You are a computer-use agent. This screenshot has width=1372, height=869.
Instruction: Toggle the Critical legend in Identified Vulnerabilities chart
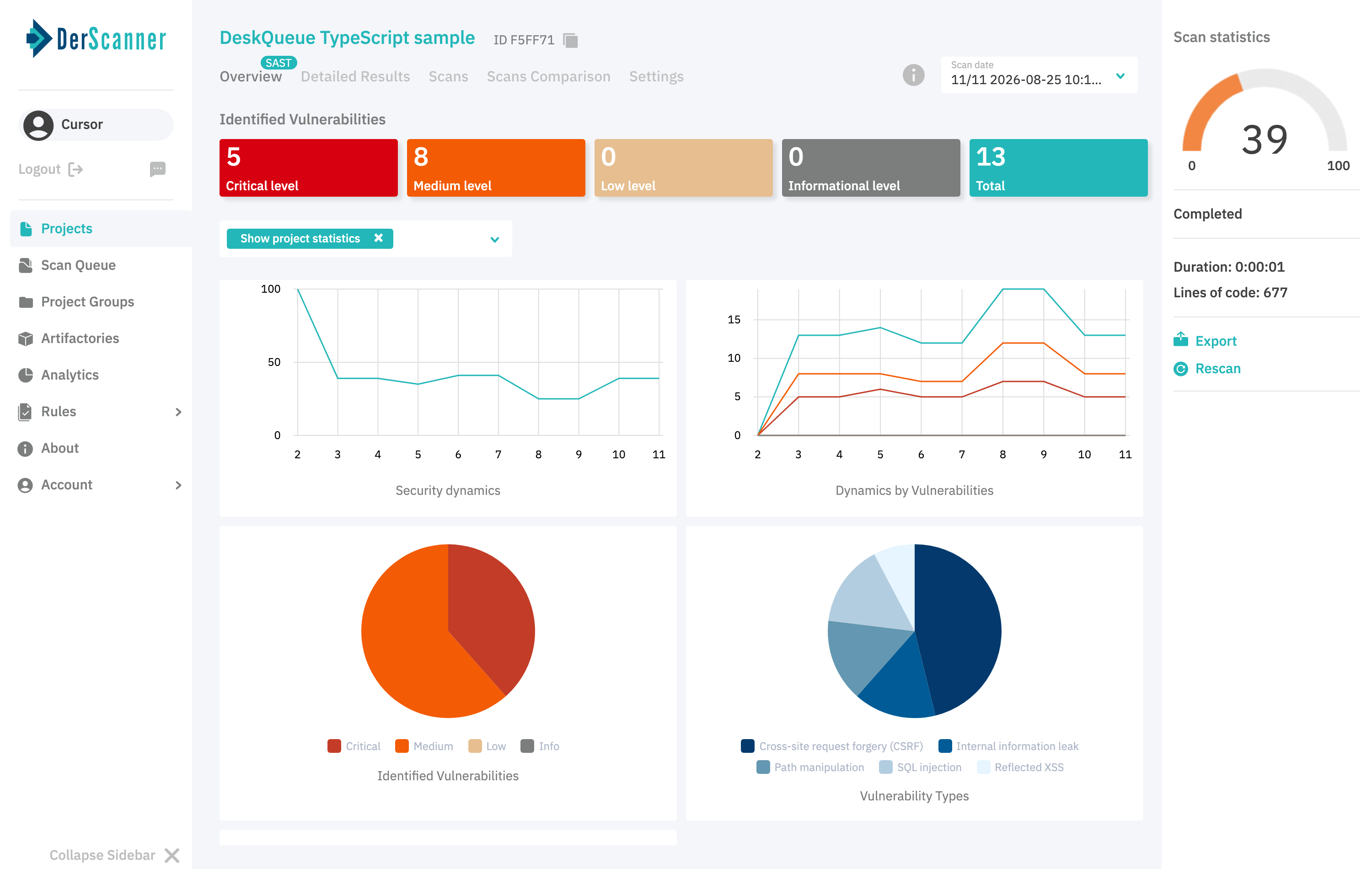click(x=354, y=746)
